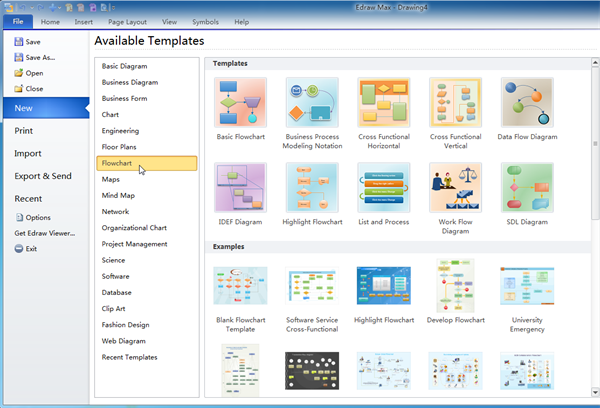This screenshot has height=408, width=600.
Task: Open the Symbols ribbon tab
Action: coord(204,21)
